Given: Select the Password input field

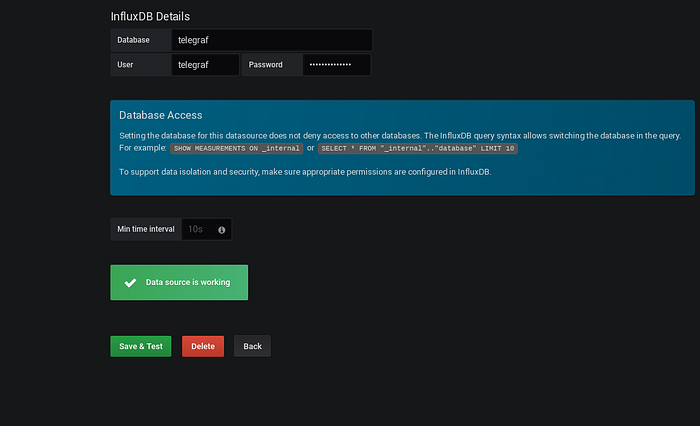Looking at the screenshot, I should pos(337,65).
